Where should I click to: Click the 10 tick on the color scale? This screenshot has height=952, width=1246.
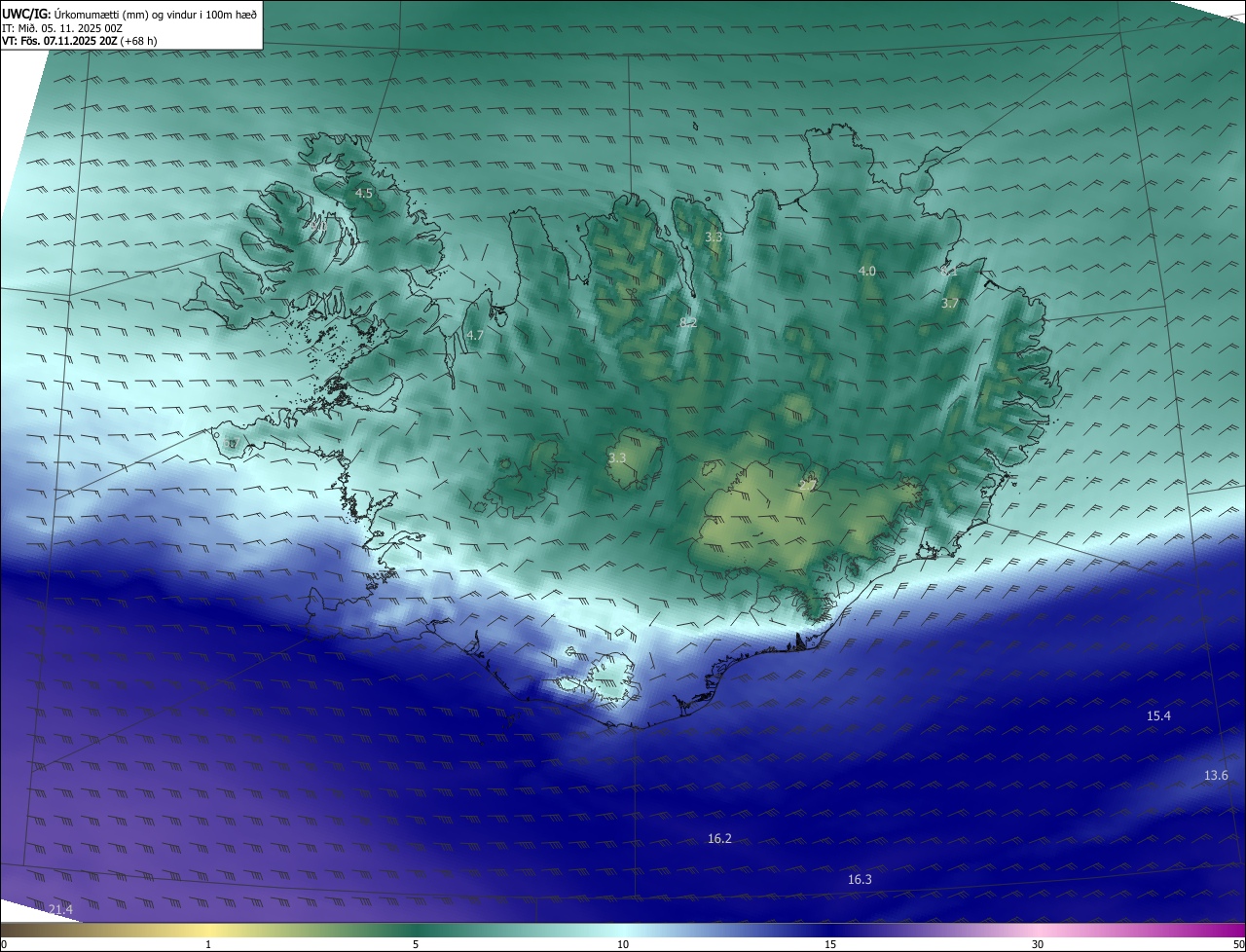(623, 944)
